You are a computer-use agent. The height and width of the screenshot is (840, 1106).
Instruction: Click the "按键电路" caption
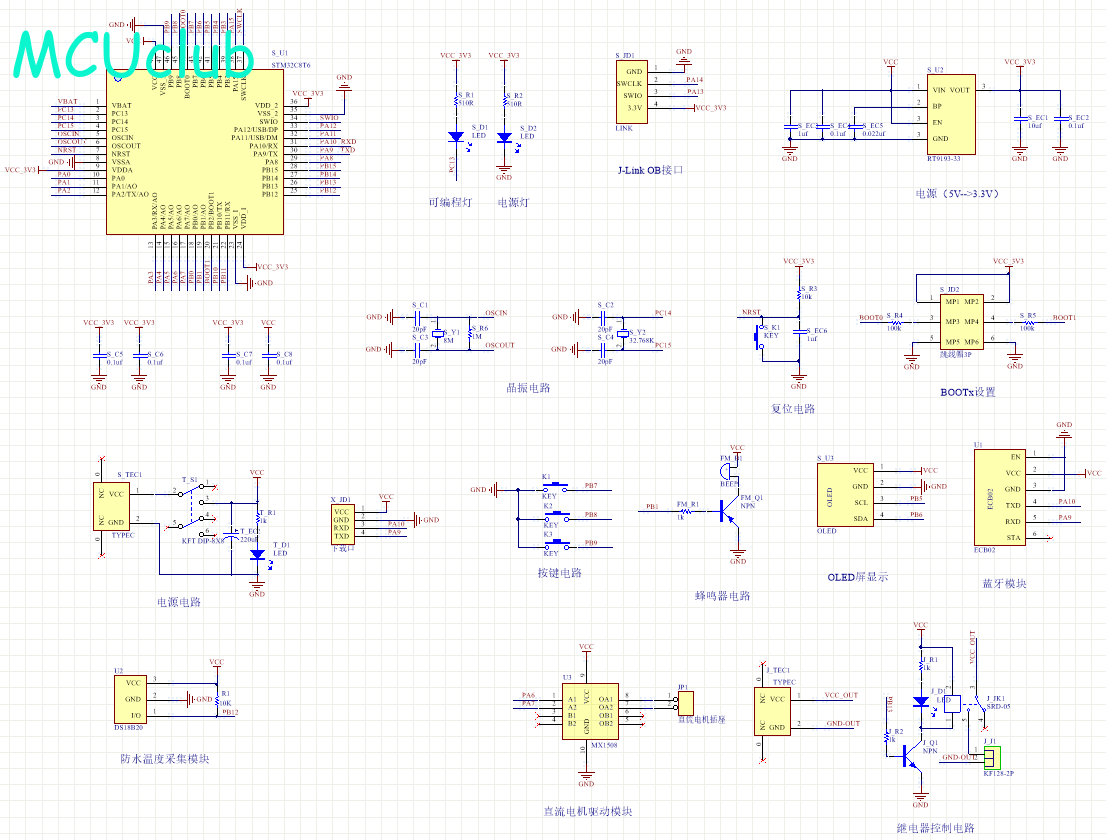tap(559, 573)
